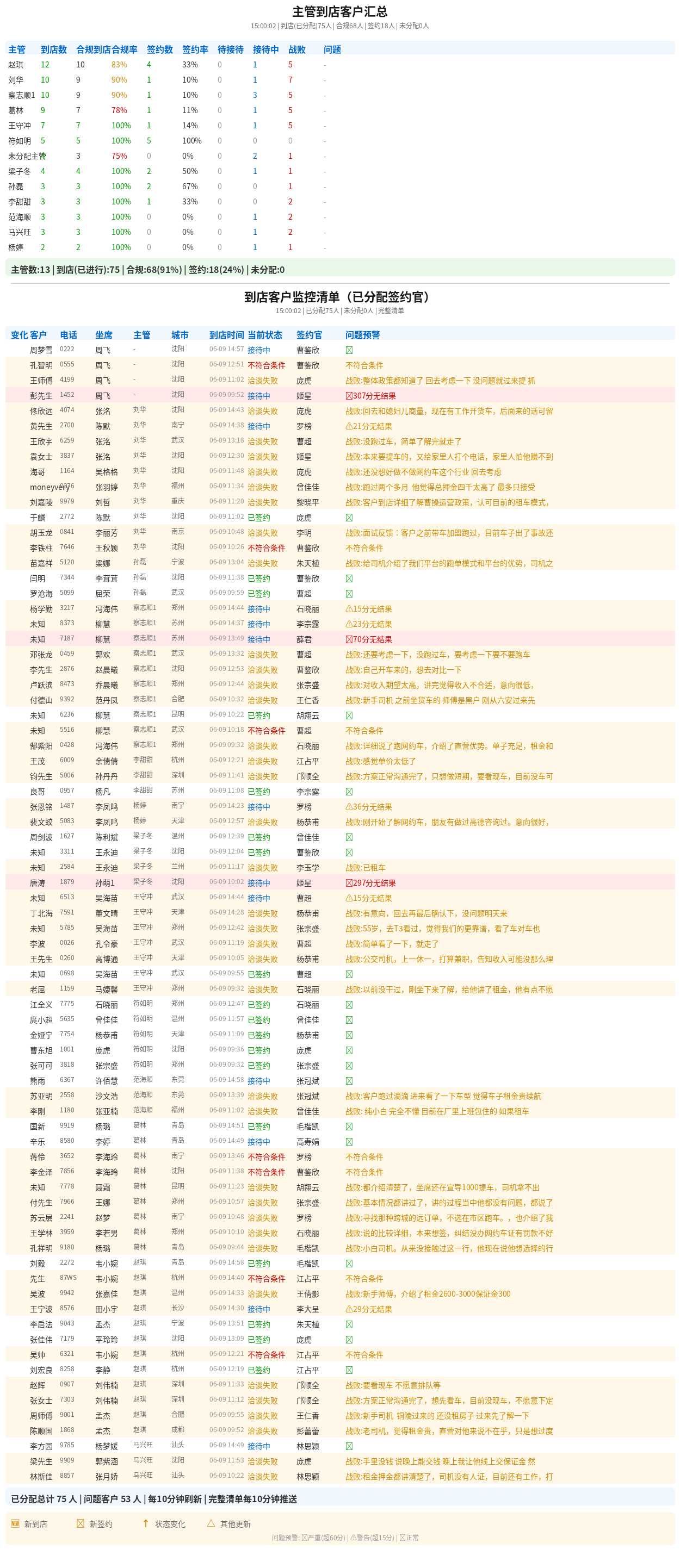The image size is (680, 1568).
Task: Click 签约官 林思颖 in 林斯佳's row
Action: pyautogui.click(x=307, y=1476)
